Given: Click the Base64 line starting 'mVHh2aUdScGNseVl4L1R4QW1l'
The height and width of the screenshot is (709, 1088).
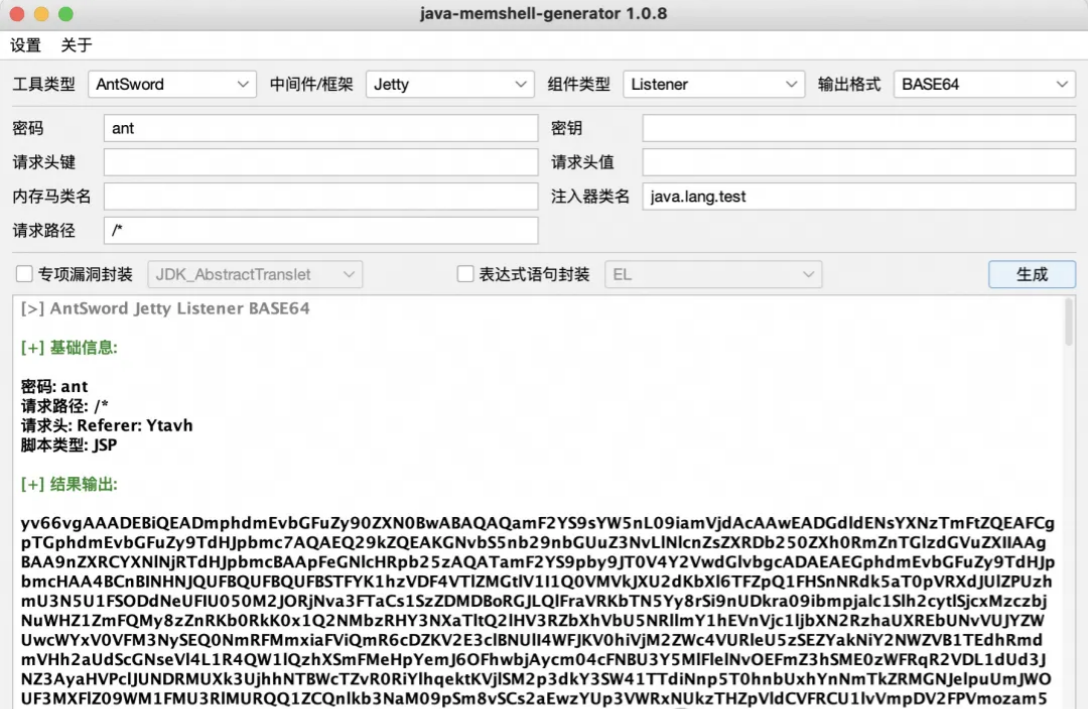Looking at the screenshot, I should (533, 659).
